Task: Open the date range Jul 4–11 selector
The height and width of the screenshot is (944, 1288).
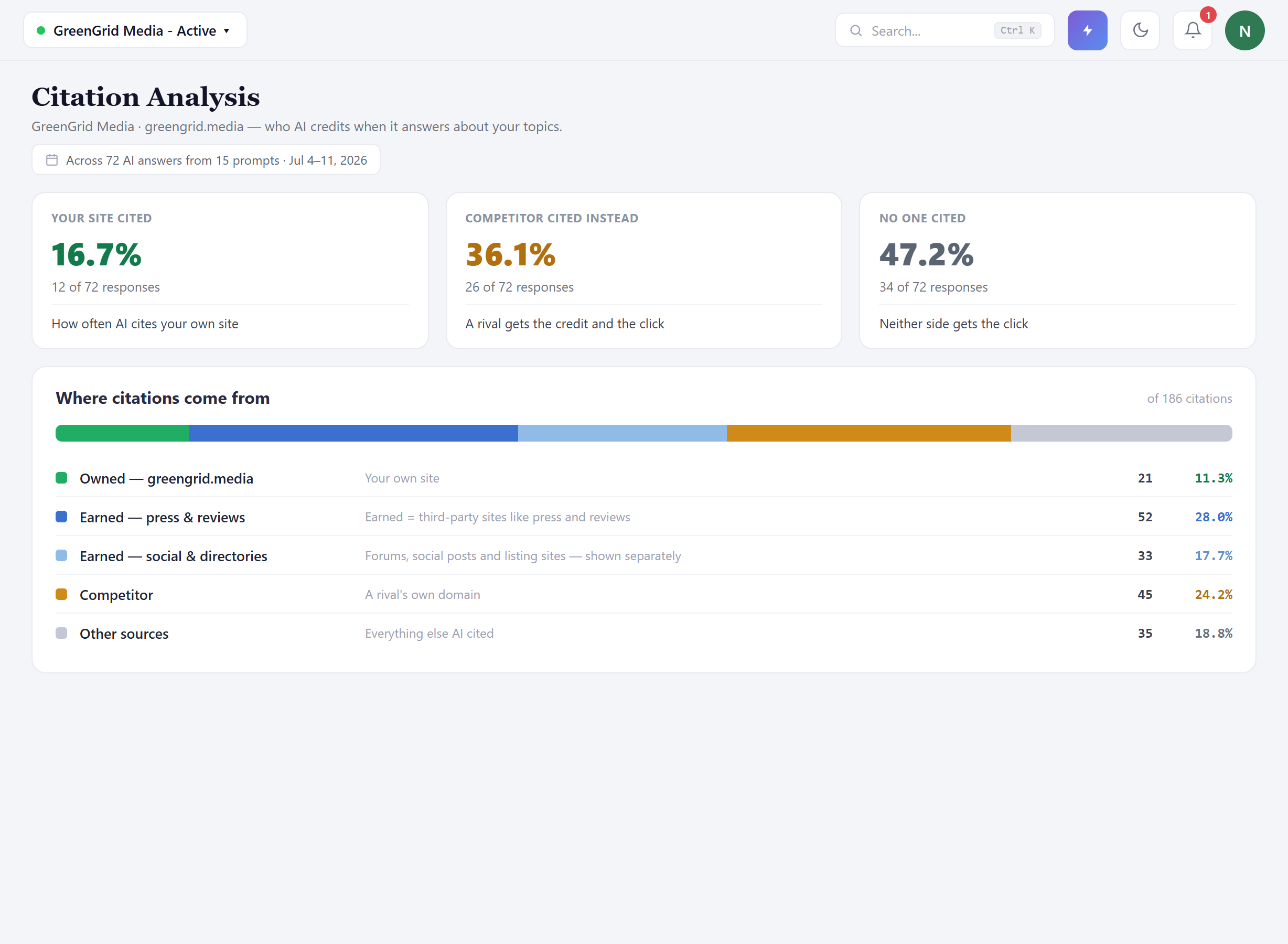Action: (x=206, y=160)
